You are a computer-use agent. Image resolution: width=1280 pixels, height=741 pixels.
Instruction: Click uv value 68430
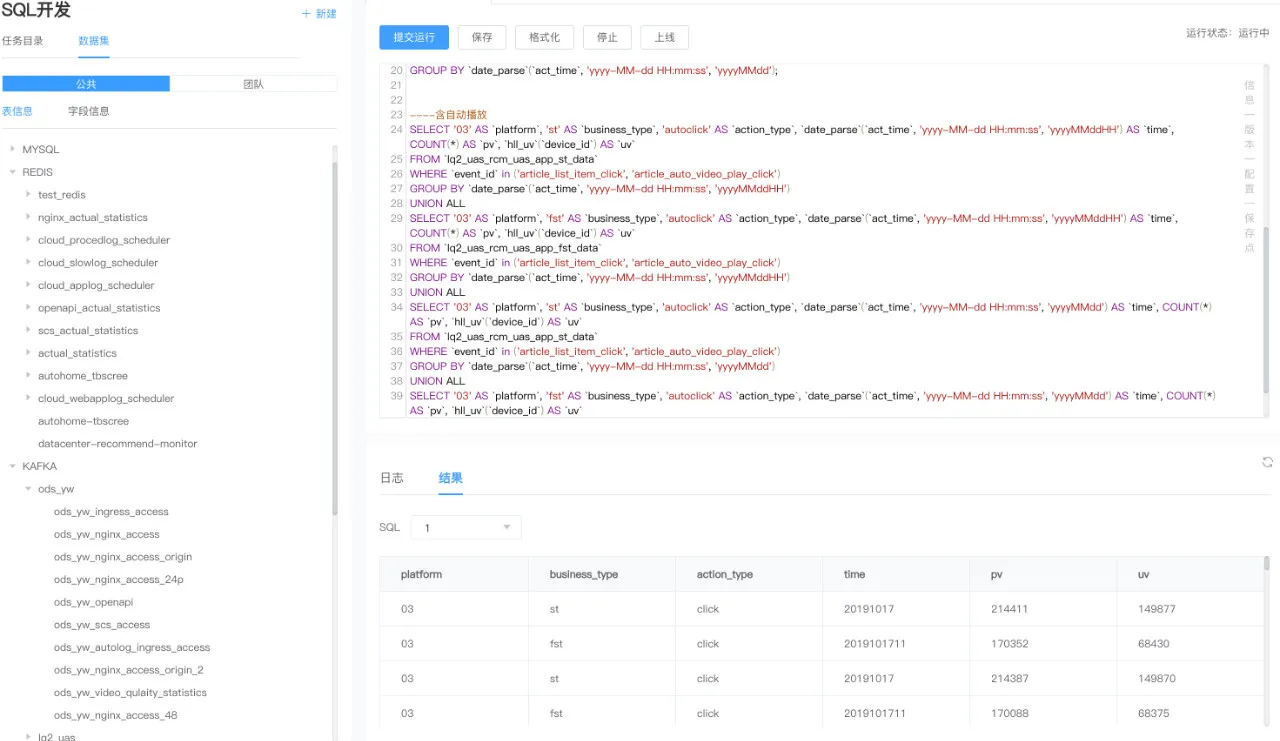coord(1154,644)
